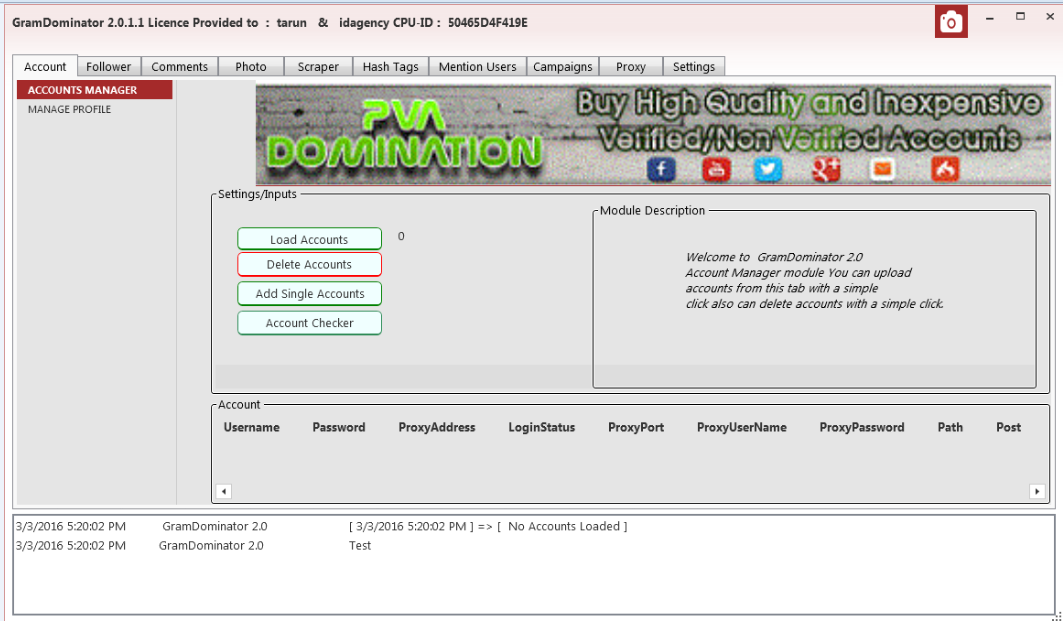
Task: Open the Comments tab
Action: (180, 66)
